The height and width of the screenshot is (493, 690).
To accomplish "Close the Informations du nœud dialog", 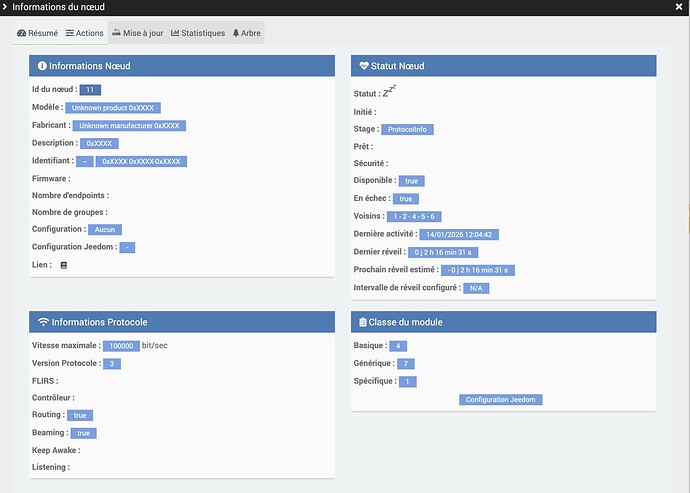I will [679, 7].
